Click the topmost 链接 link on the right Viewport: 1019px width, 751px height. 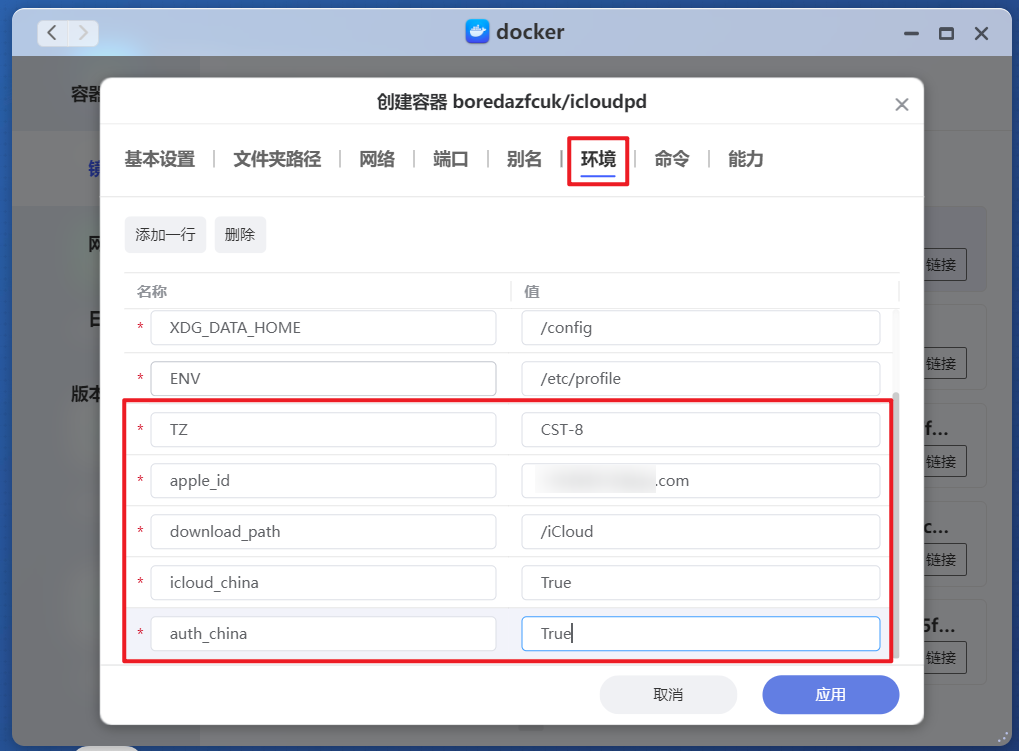point(941,265)
